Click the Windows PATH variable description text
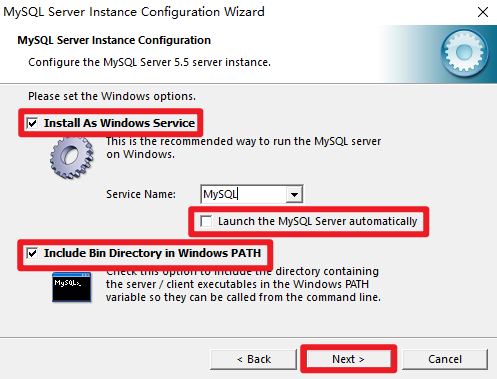The image size is (497, 379). [x=243, y=284]
